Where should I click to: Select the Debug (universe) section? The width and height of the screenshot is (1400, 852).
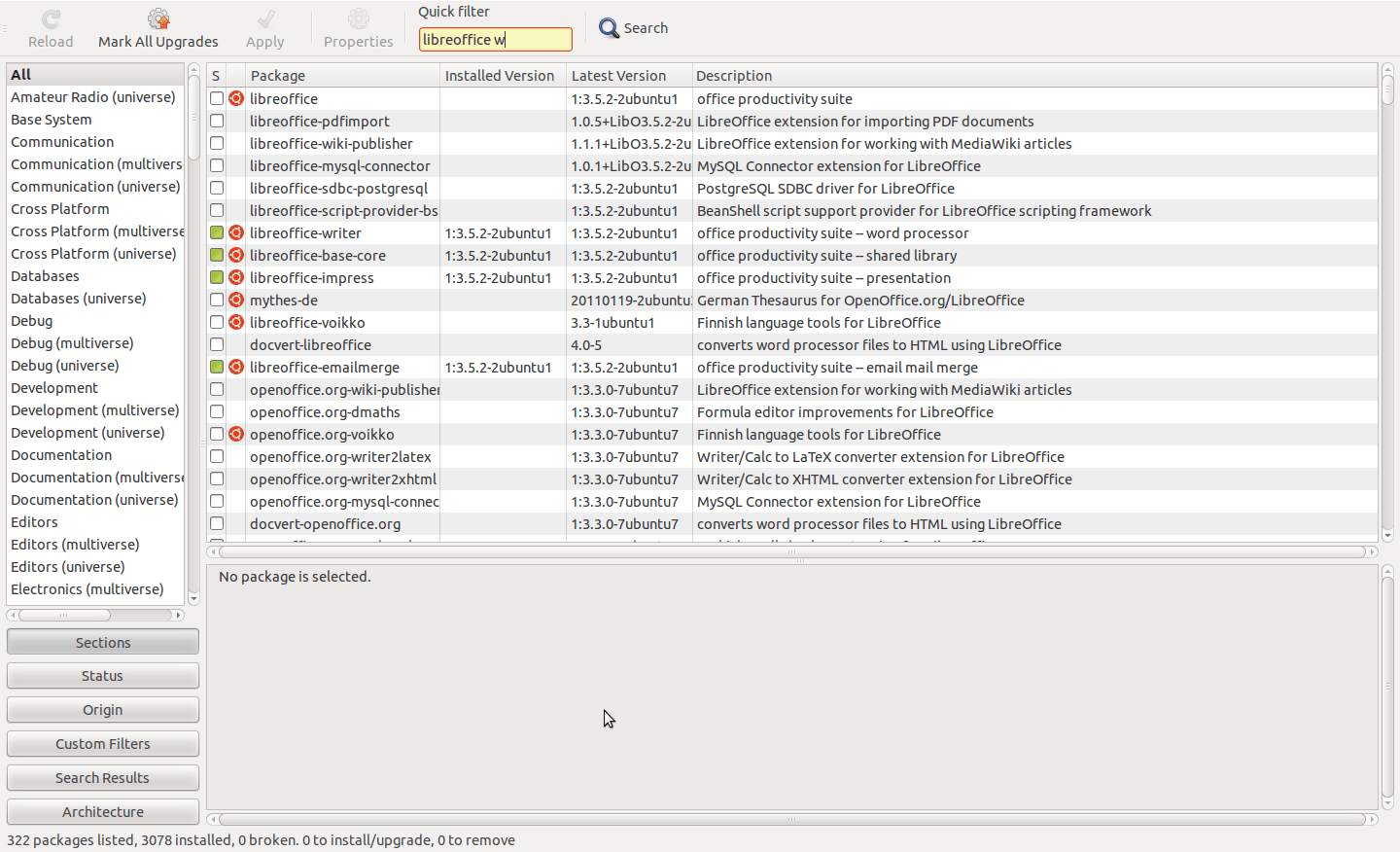point(95,366)
